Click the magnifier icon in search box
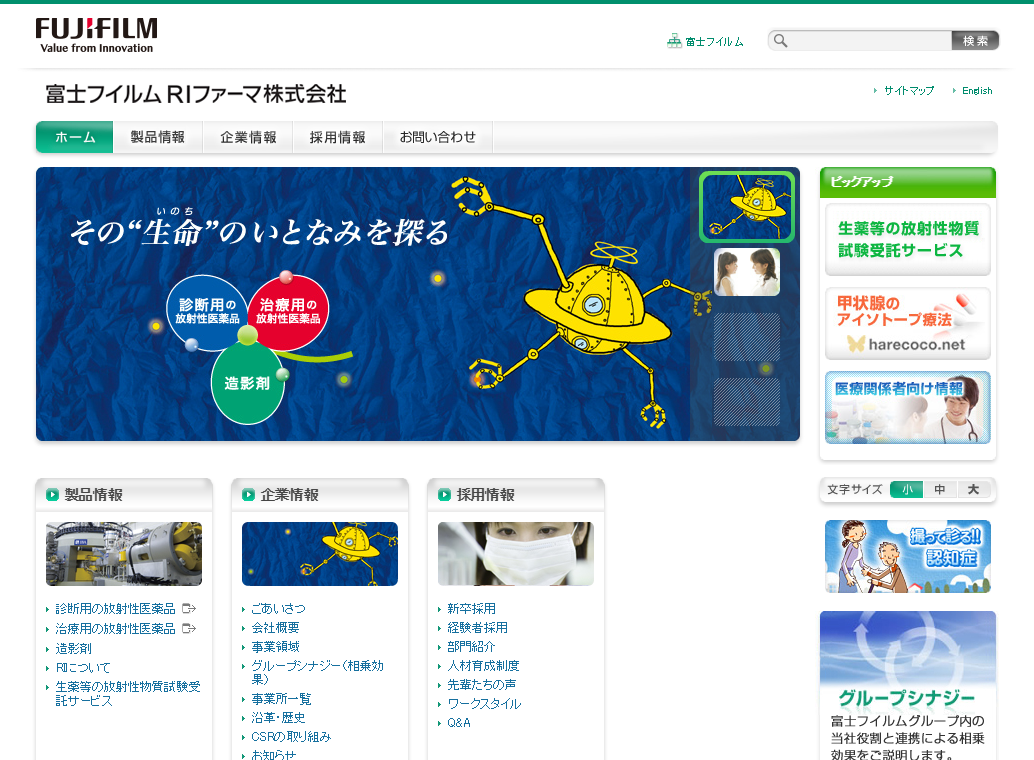Viewport: 1034px width, 760px height. click(781, 41)
